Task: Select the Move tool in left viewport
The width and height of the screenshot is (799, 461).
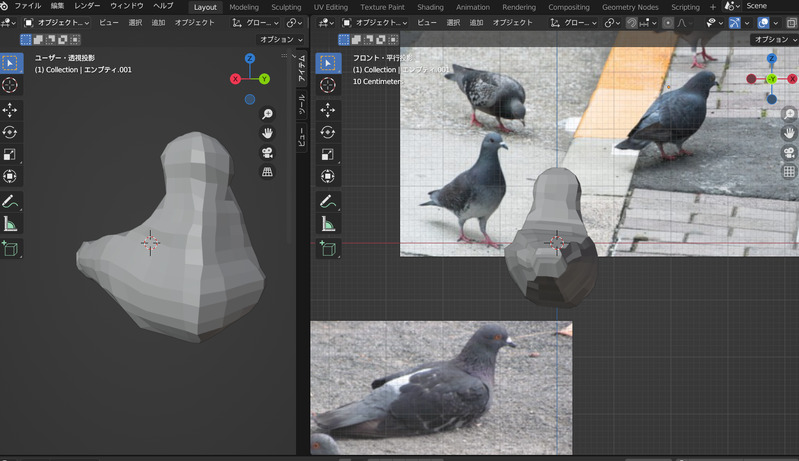Action: pos(10,109)
